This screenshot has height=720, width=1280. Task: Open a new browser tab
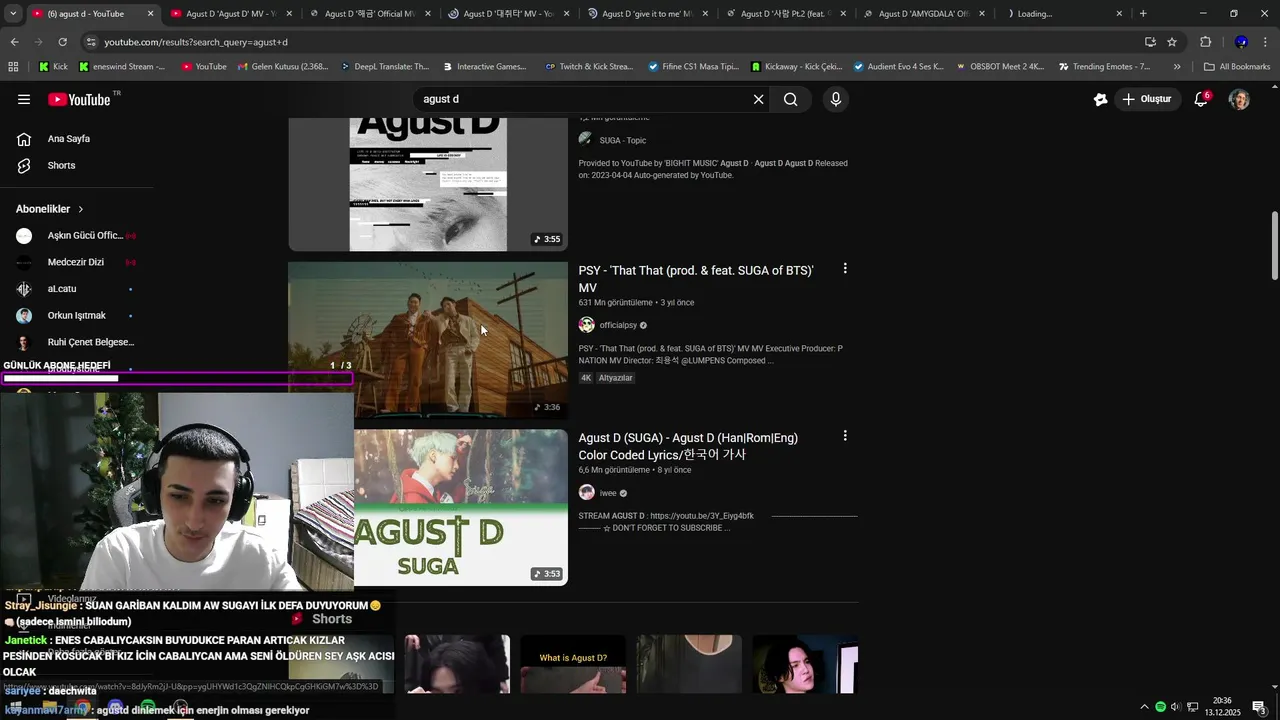(x=1143, y=14)
